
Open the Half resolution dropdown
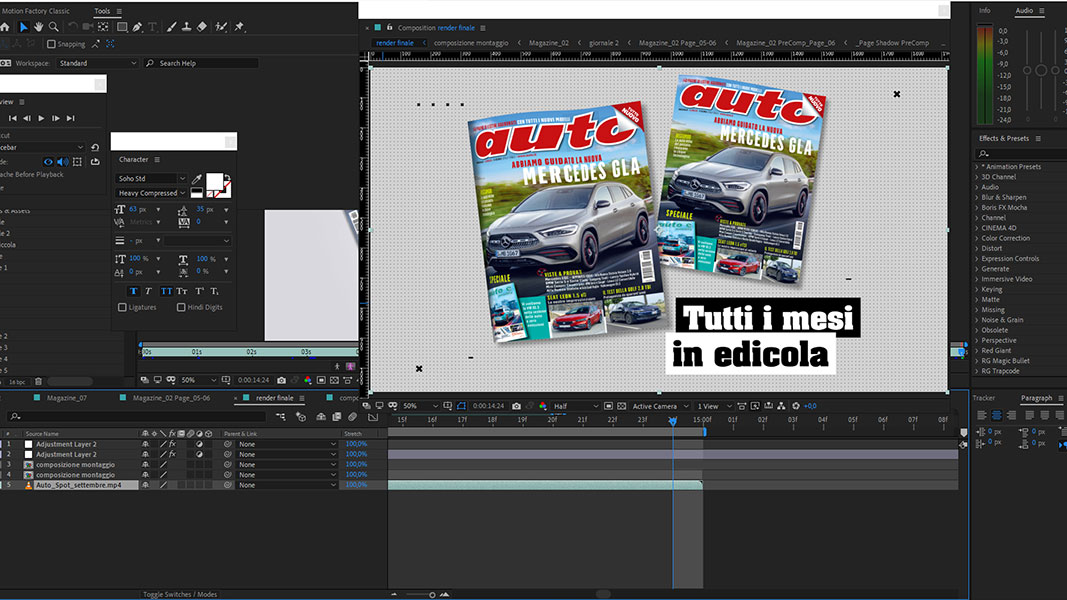click(576, 406)
